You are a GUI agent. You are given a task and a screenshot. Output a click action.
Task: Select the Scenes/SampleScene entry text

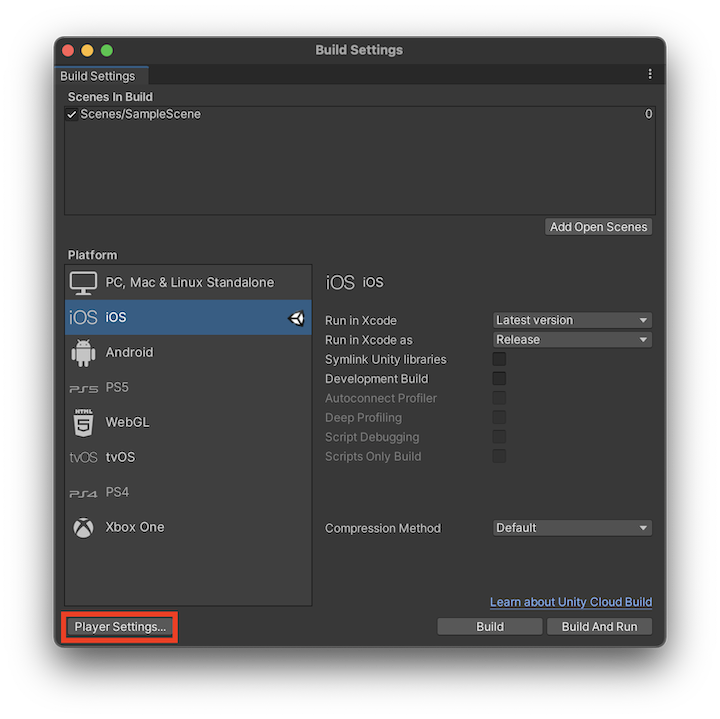140,114
